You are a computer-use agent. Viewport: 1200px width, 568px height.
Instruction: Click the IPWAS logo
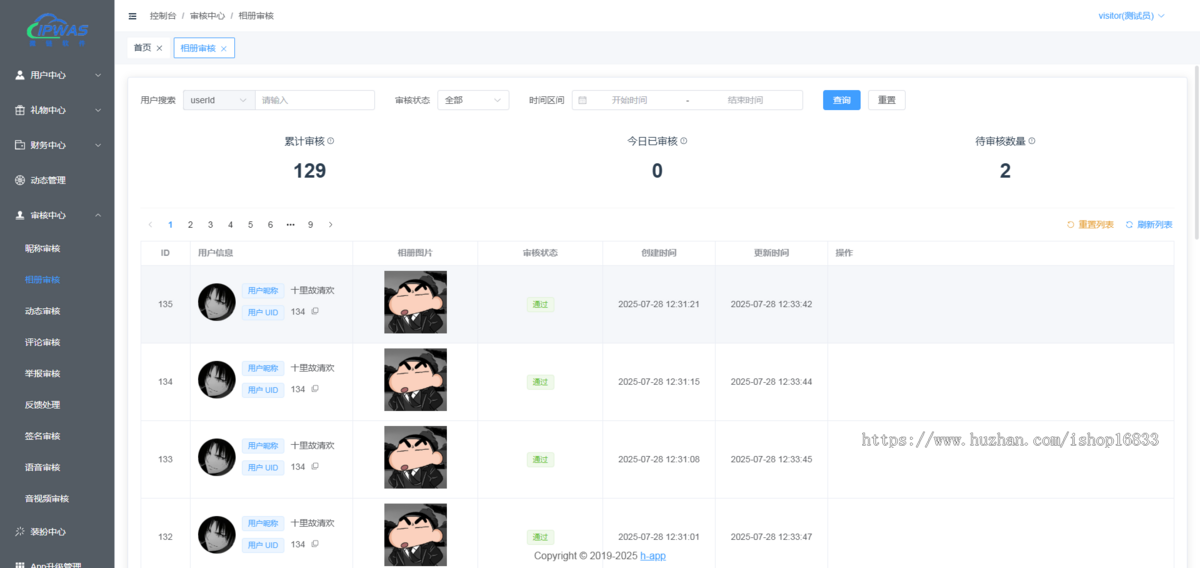[57, 29]
